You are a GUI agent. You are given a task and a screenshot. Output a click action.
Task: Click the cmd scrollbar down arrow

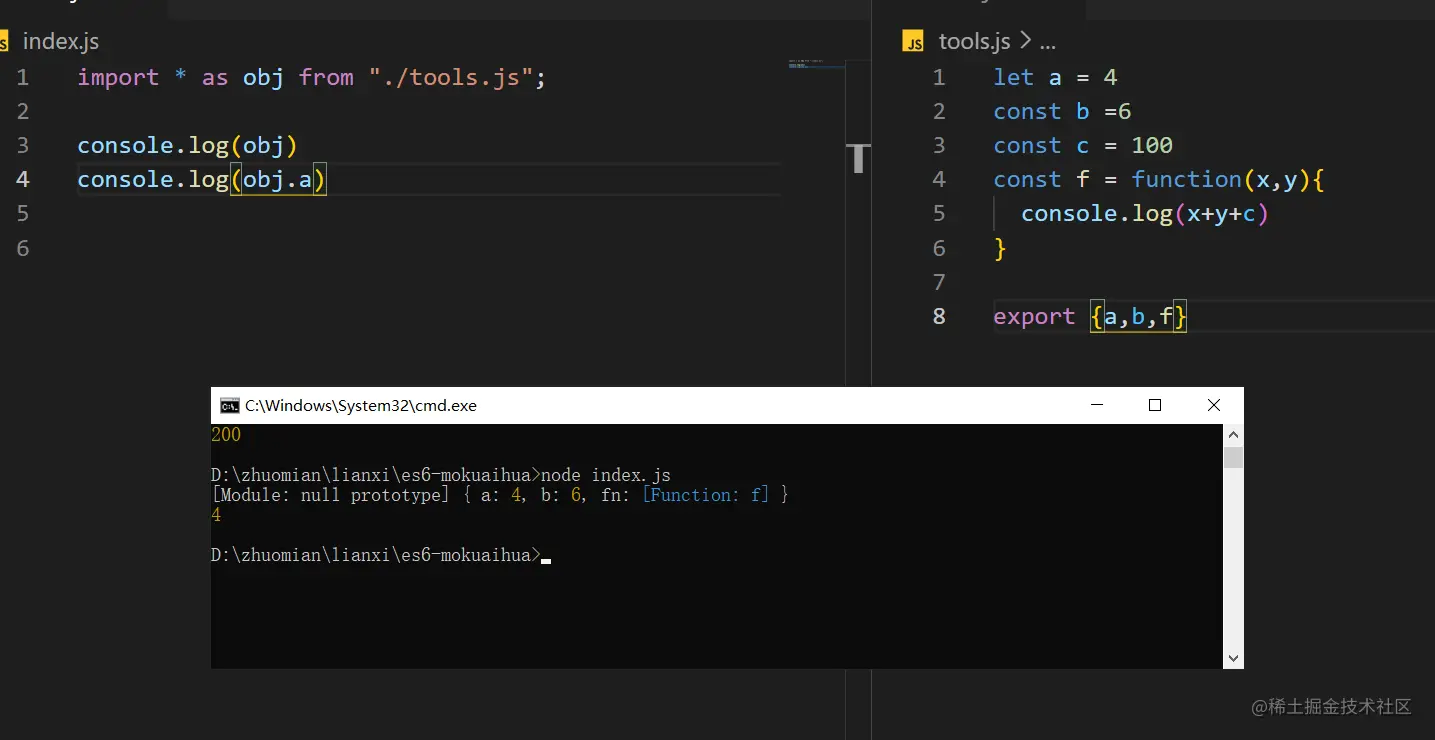1233,658
